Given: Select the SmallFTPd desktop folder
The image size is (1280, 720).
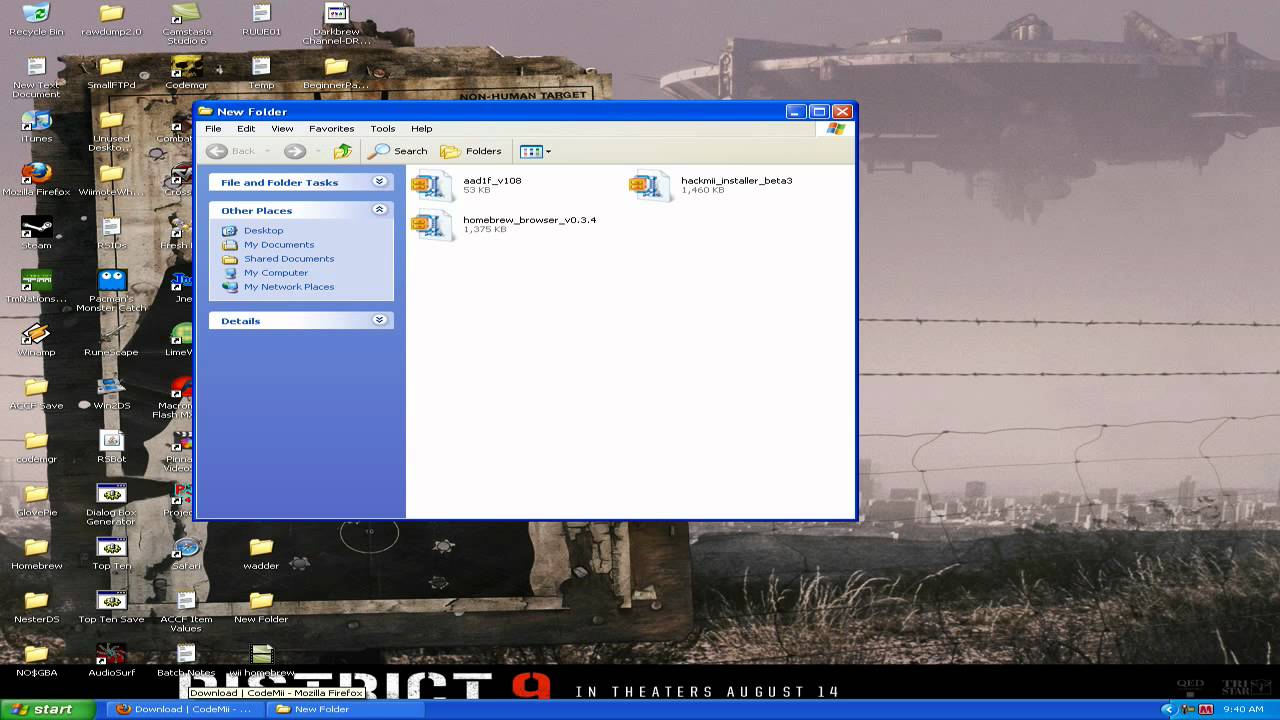Looking at the screenshot, I should (111, 72).
